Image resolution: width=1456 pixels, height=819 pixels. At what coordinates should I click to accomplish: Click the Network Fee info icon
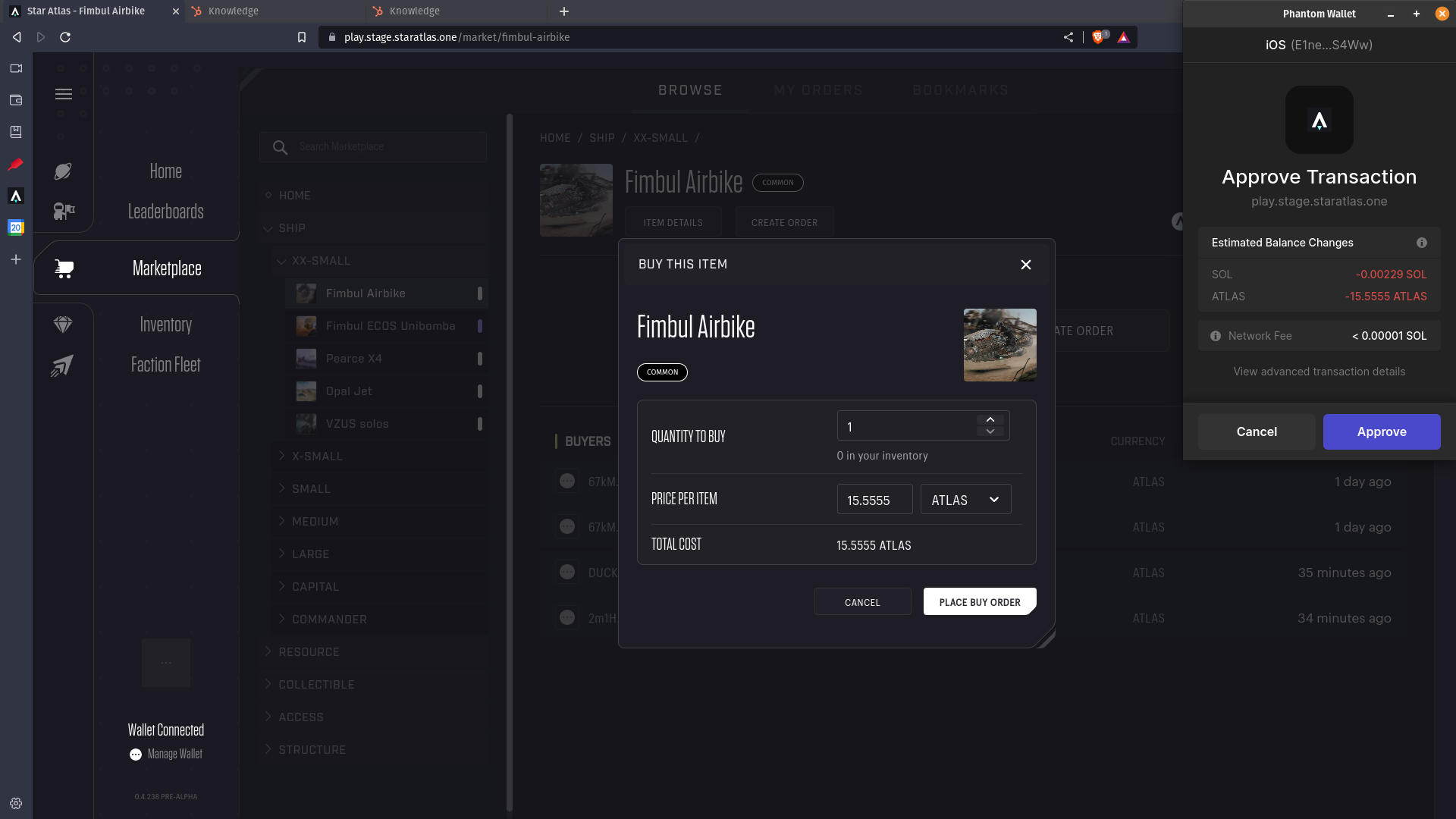pos(1216,336)
